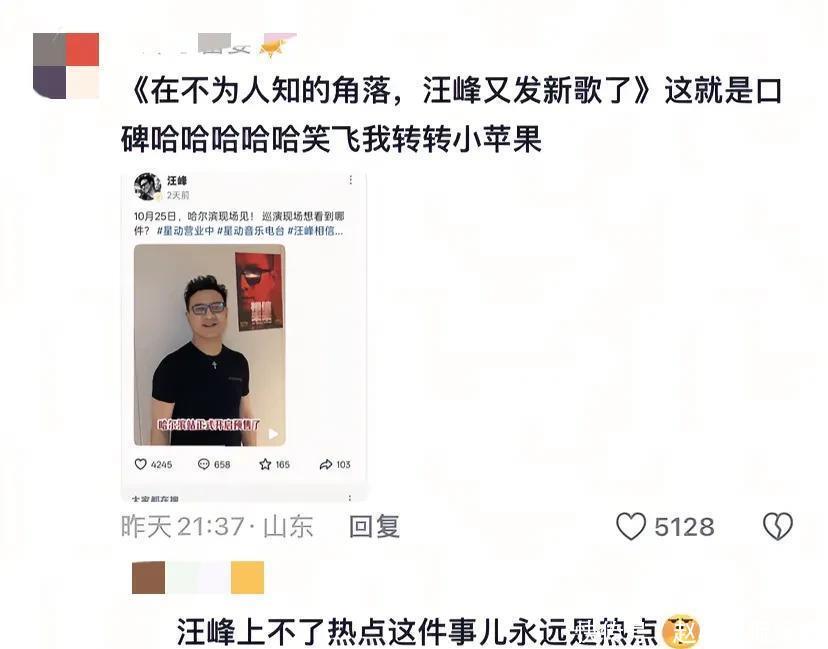Play the embedded video of the man
The width and height of the screenshot is (828, 649).
pos(273,434)
